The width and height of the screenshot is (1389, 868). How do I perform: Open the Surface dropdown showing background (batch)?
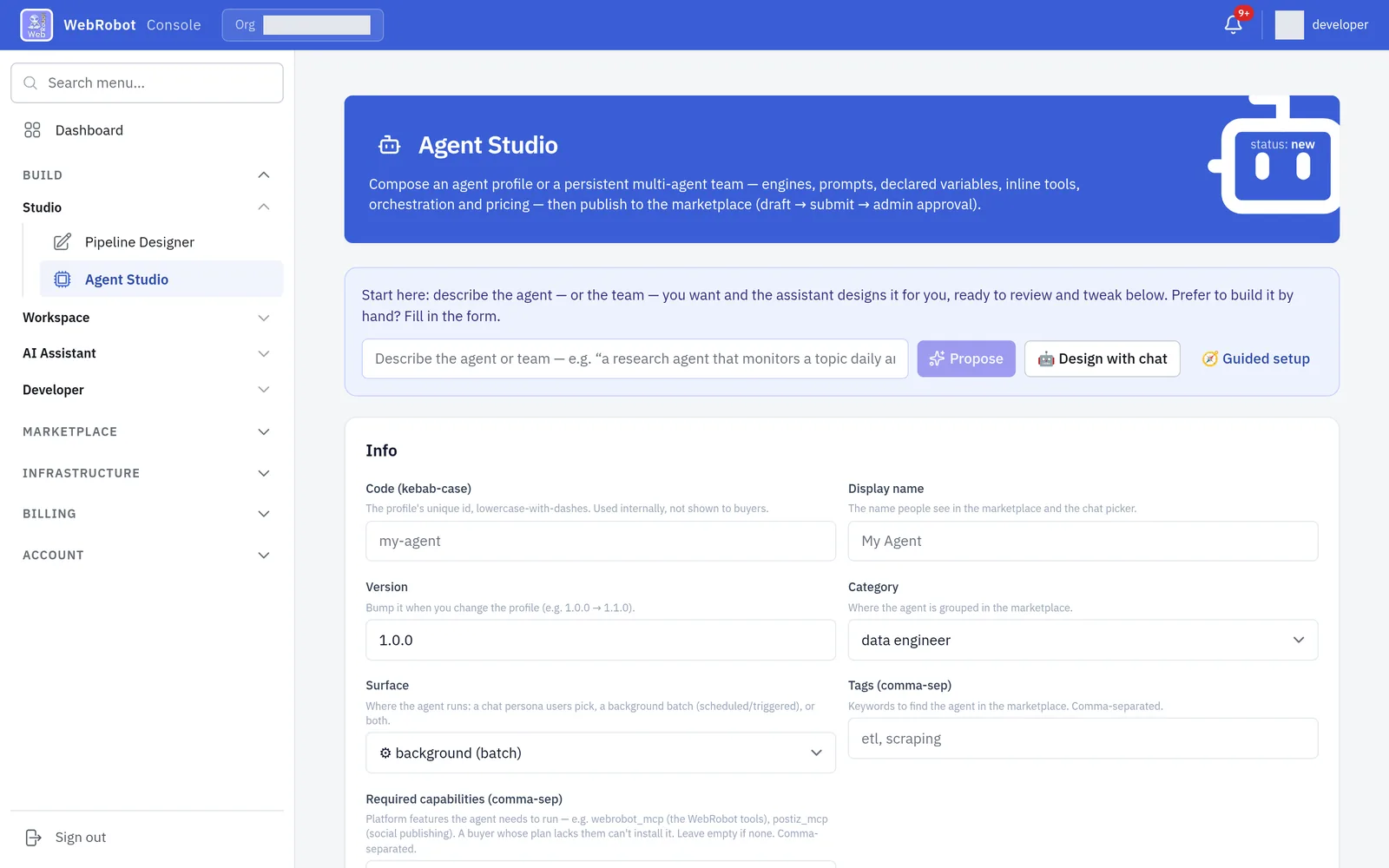pyautogui.click(x=600, y=753)
